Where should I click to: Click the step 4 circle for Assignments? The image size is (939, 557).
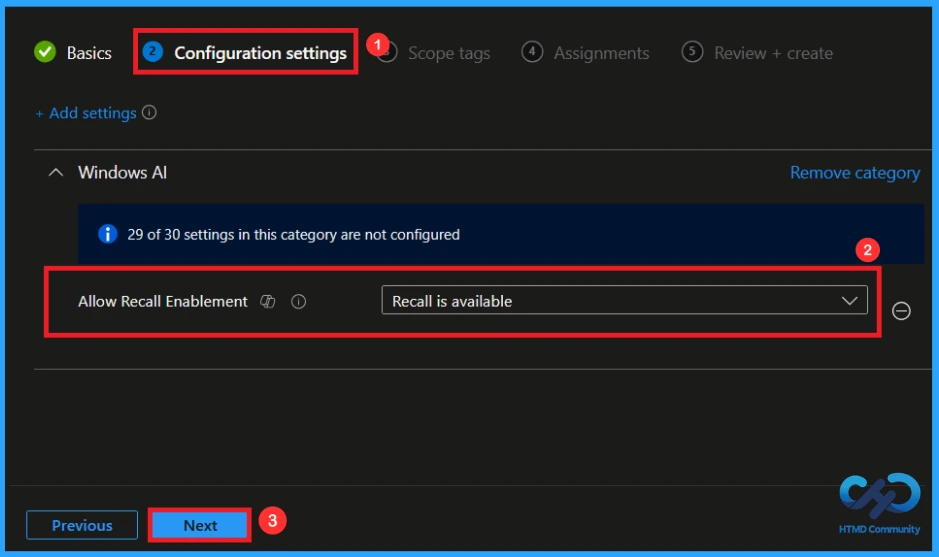point(532,52)
